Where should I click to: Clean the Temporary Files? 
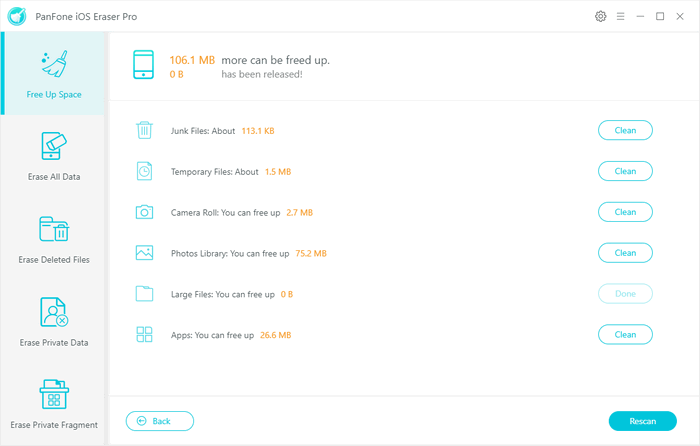(x=625, y=171)
